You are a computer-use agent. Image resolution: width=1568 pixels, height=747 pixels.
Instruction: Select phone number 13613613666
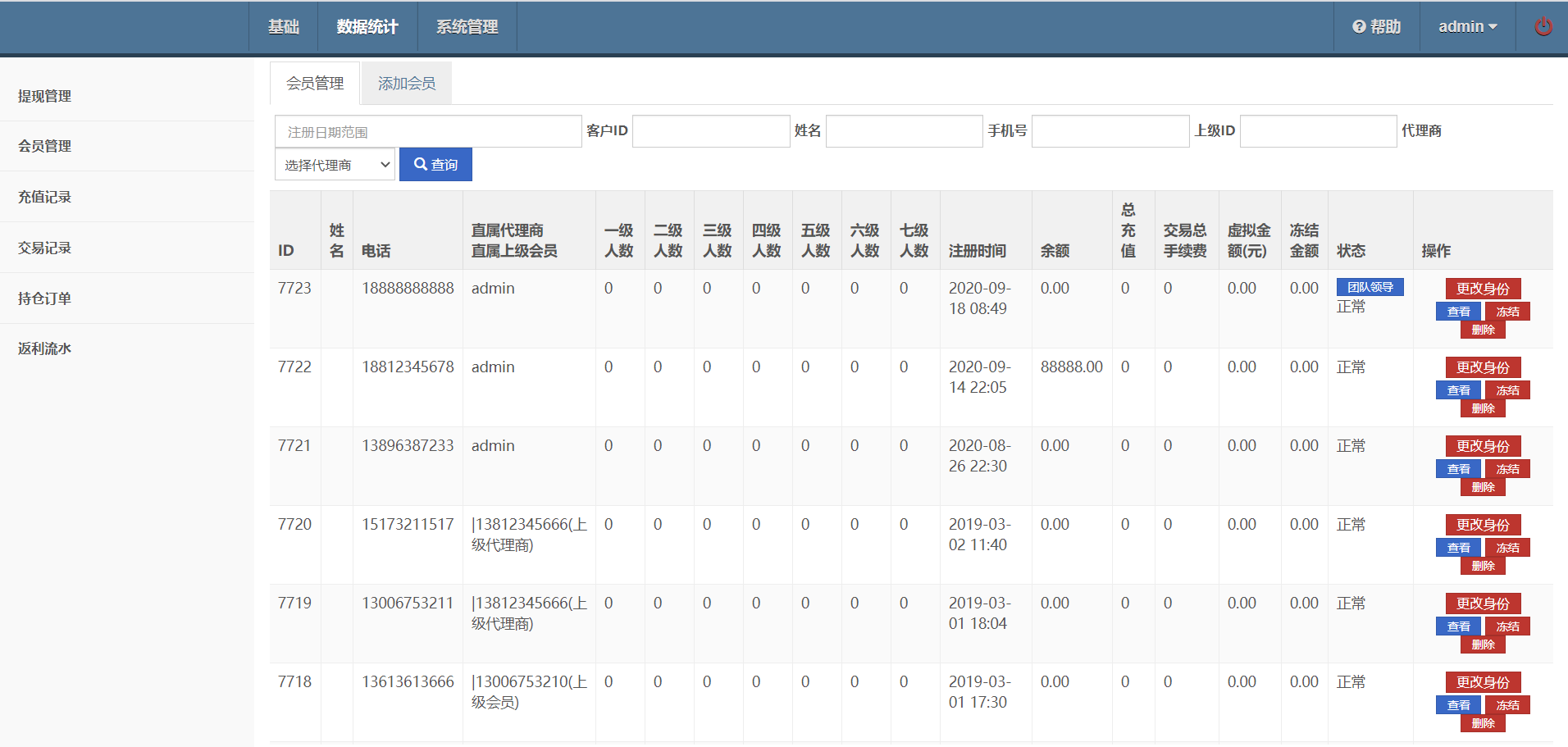(x=408, y=681)
